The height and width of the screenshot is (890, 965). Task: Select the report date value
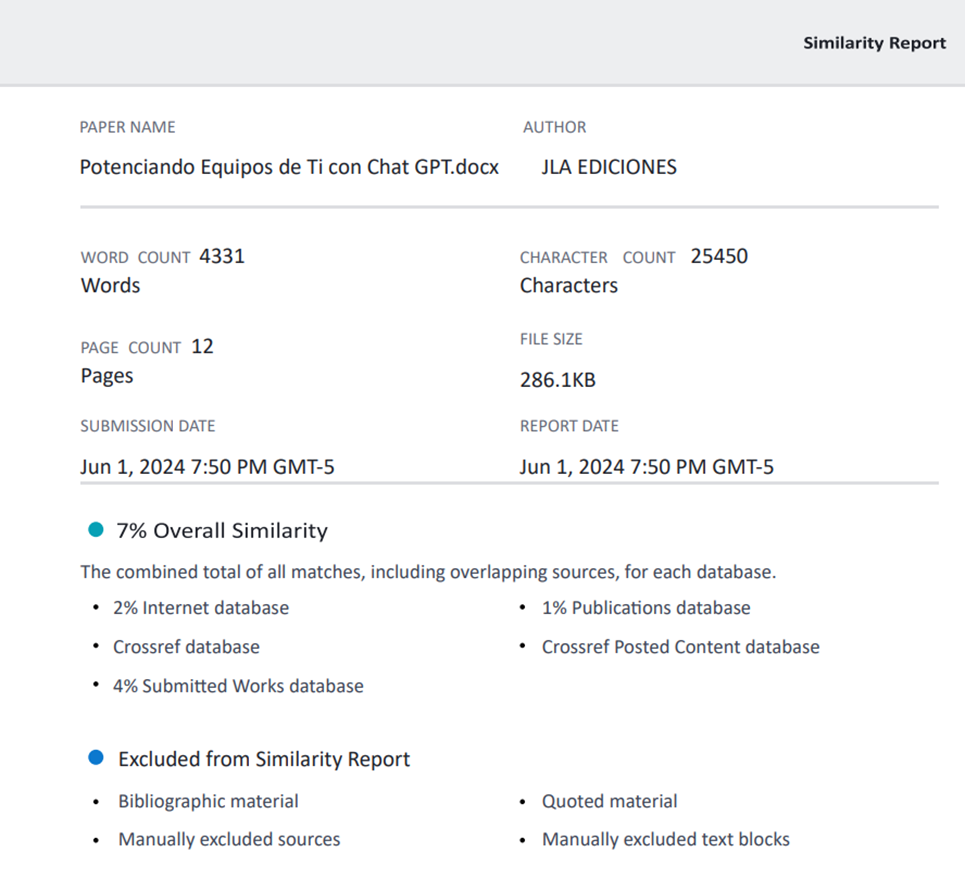(646, 466)
